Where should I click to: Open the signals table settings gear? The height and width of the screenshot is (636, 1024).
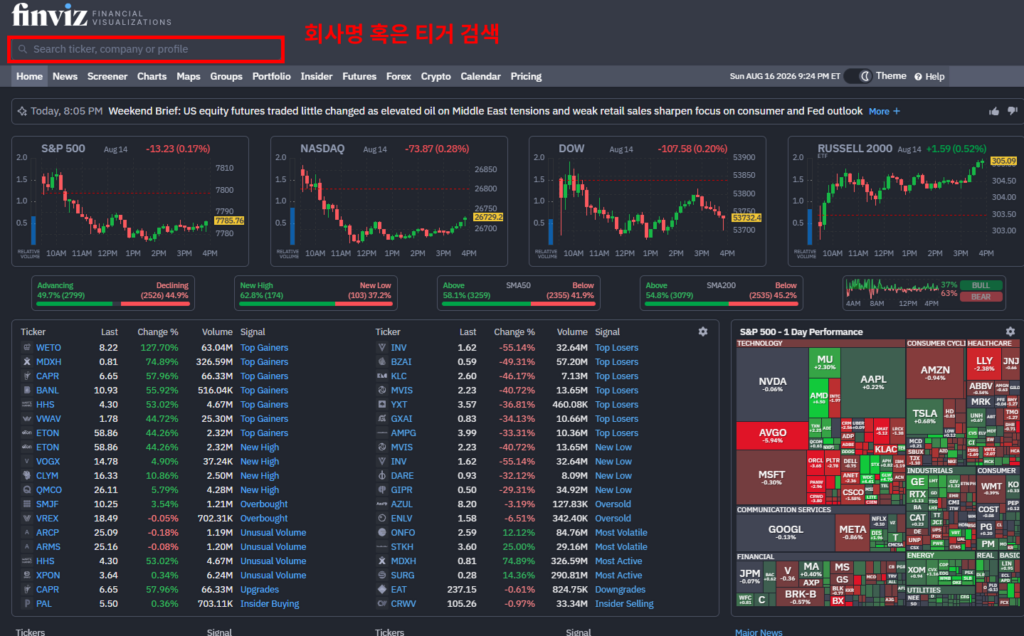(x=703, y=332)
